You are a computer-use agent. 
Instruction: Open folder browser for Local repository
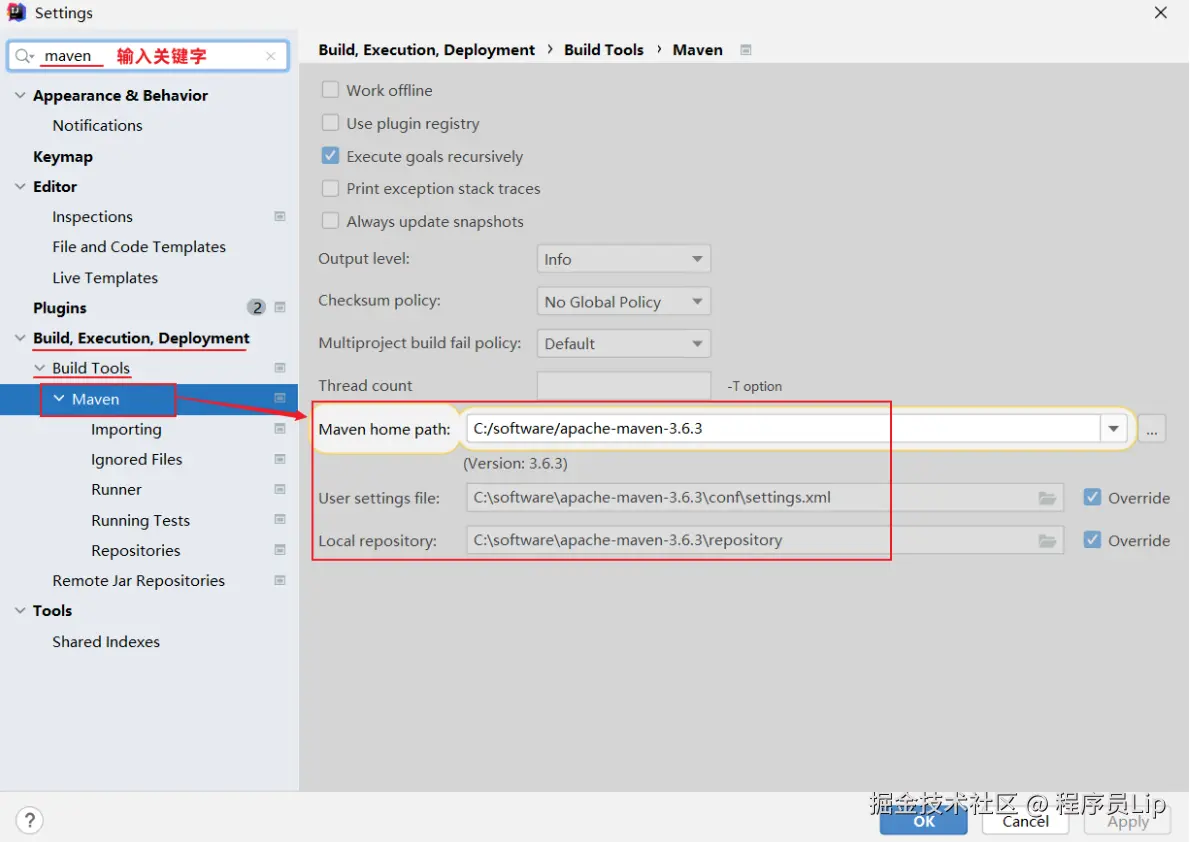1047,541
